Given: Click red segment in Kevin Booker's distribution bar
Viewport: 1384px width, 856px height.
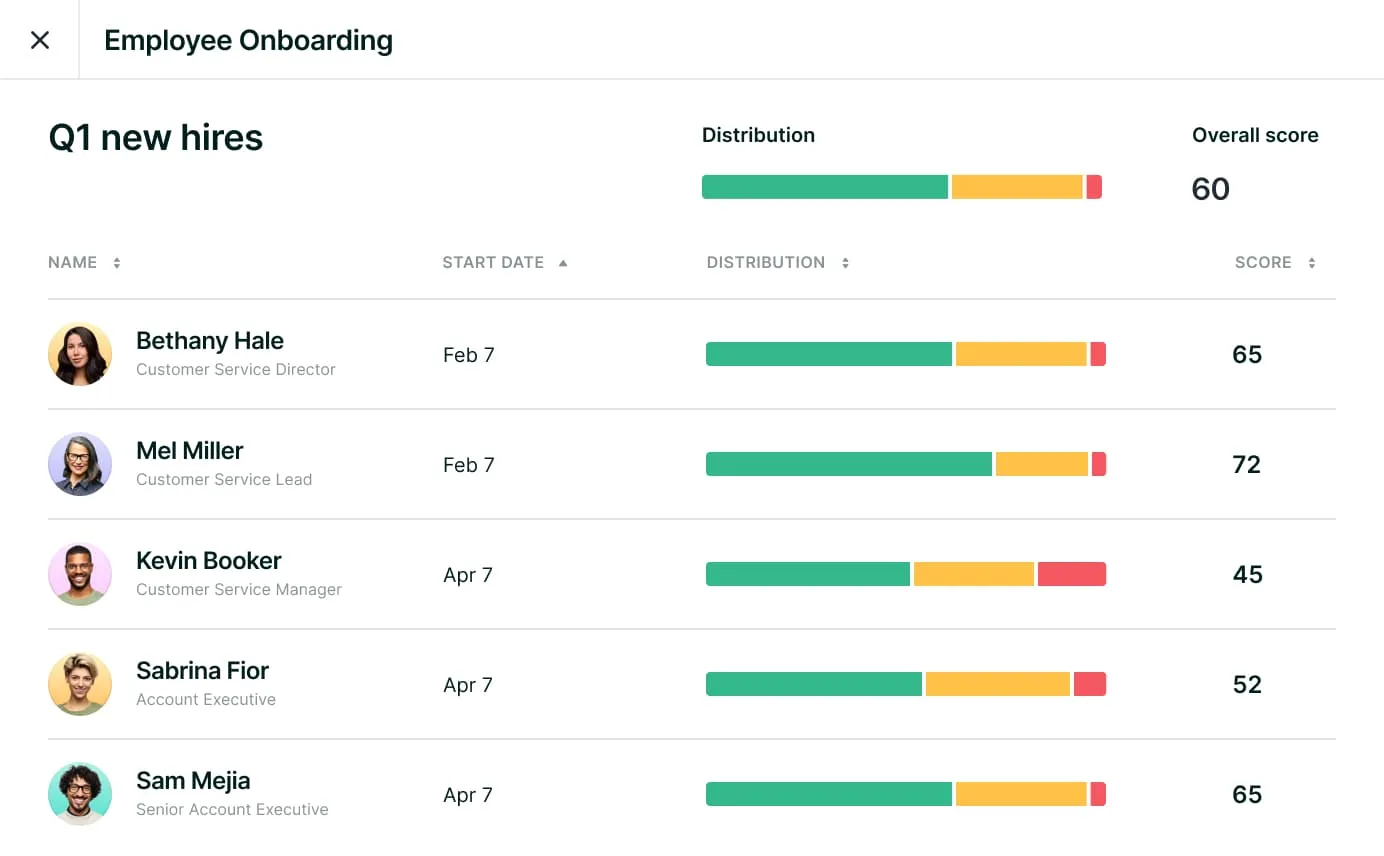Looking at the screenshot, I should tap(1071, 574).
